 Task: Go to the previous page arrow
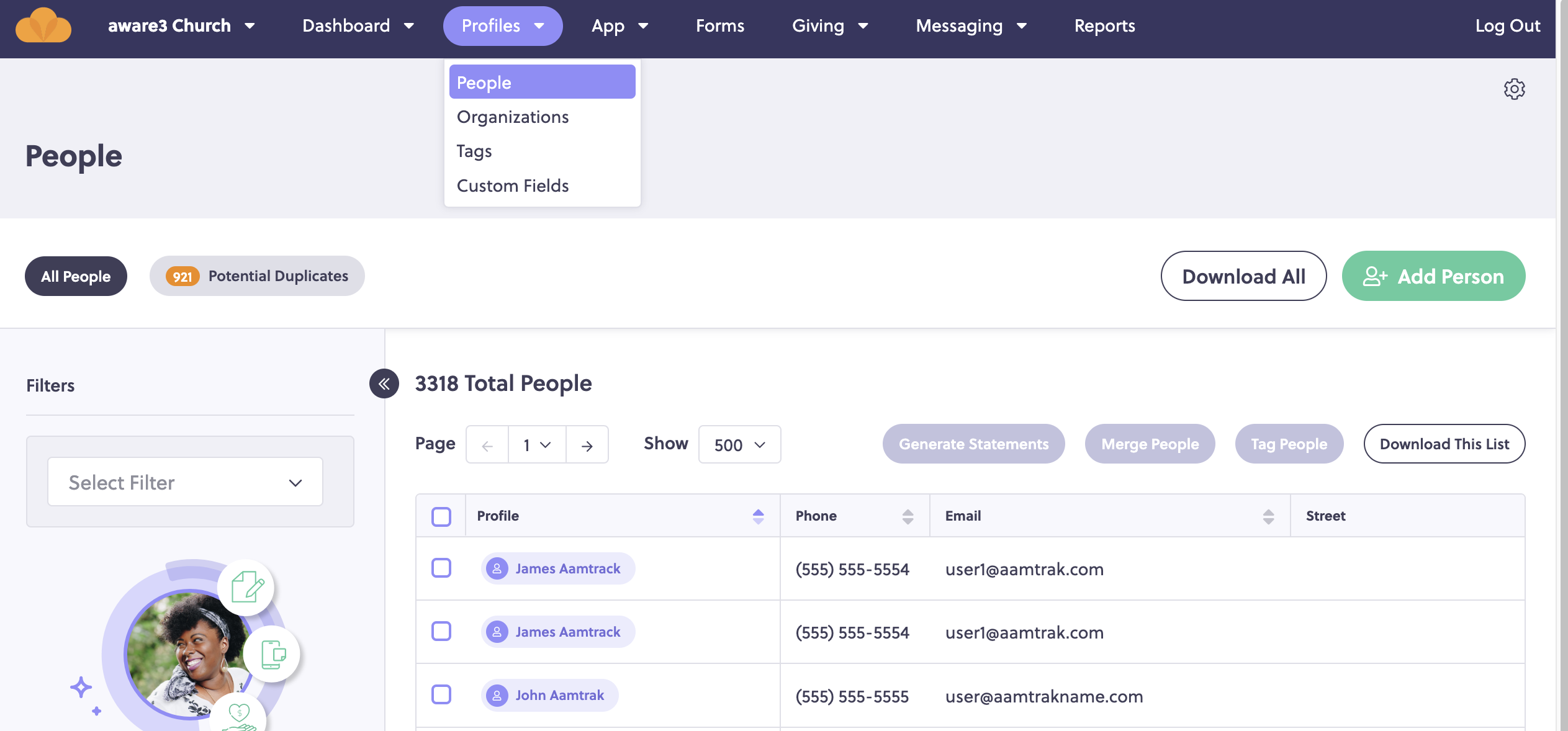(487, 445)
